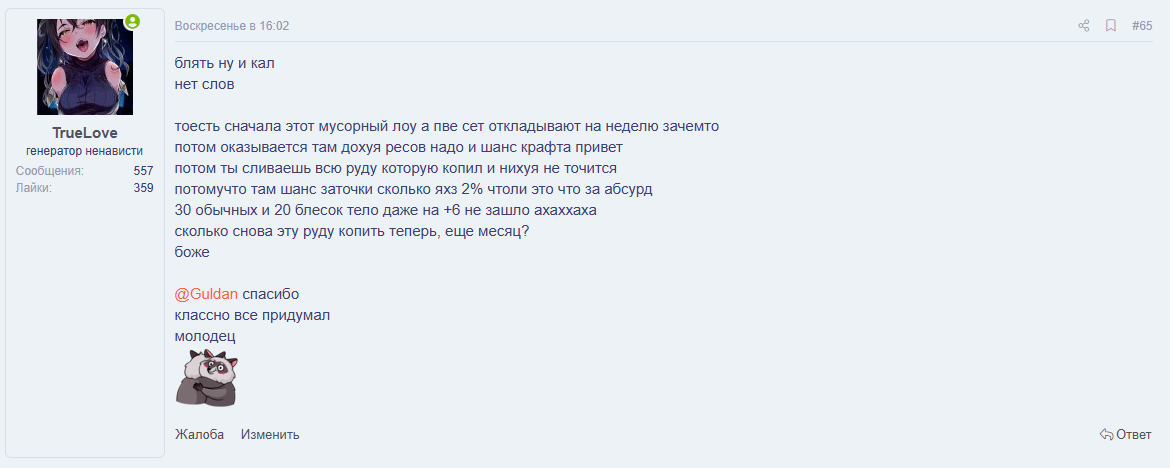Click the hugging raccoons sticker
1170x468 pixels.
tap(205, 378)
